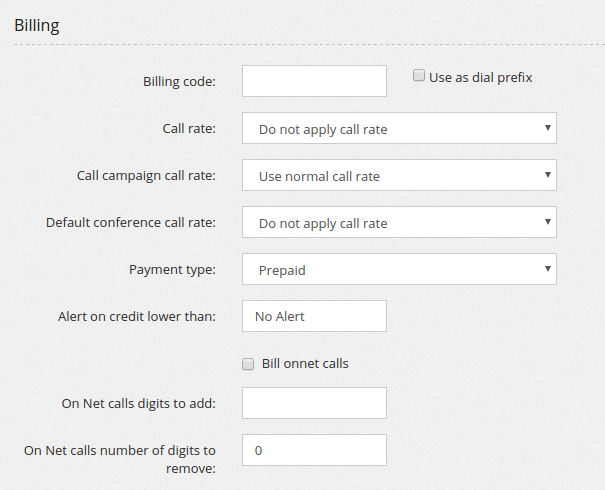Screen dimensions: 605x490
Task: Open the Call rate dropdown
Action: coord(399,129)
